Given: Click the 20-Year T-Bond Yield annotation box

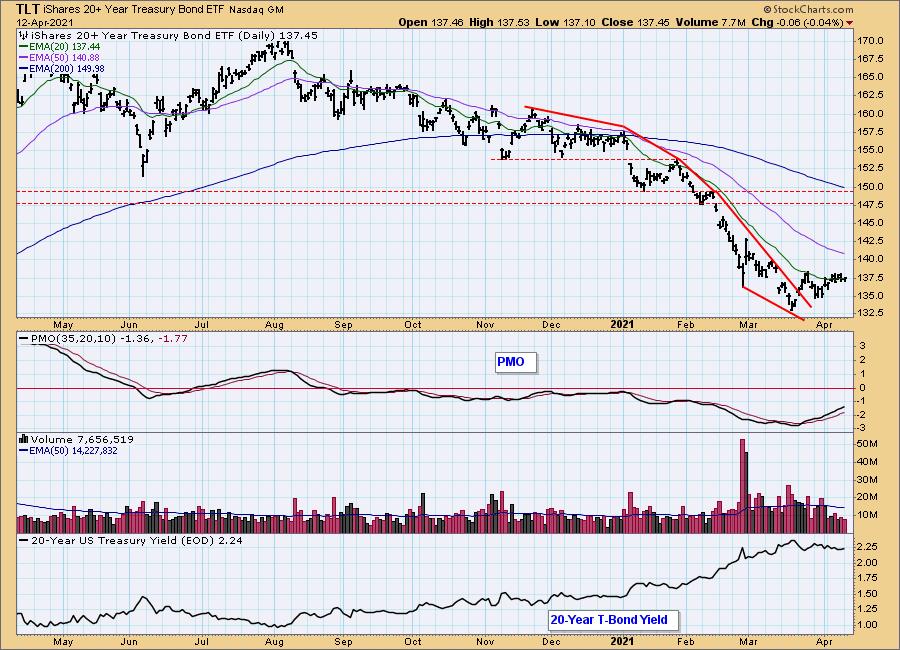Looking at the screenshot, I should point(613,620).
